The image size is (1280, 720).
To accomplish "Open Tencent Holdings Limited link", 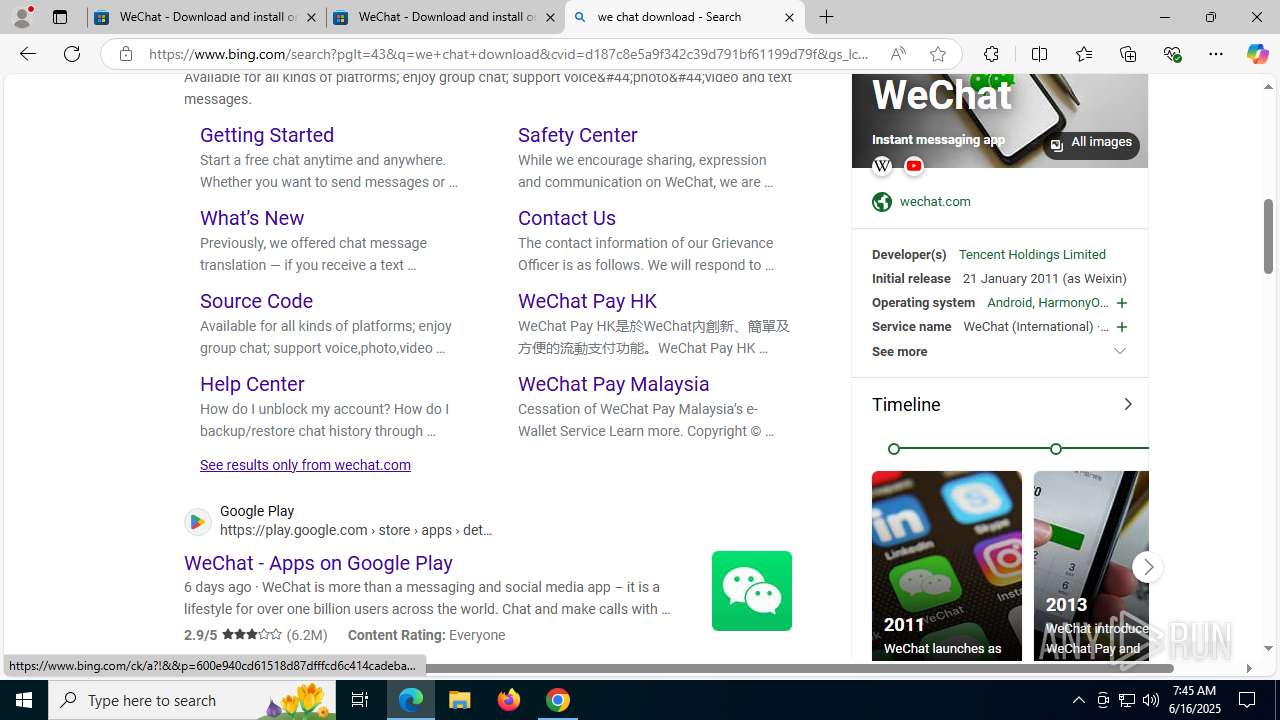I will [x=1032, y=255].
